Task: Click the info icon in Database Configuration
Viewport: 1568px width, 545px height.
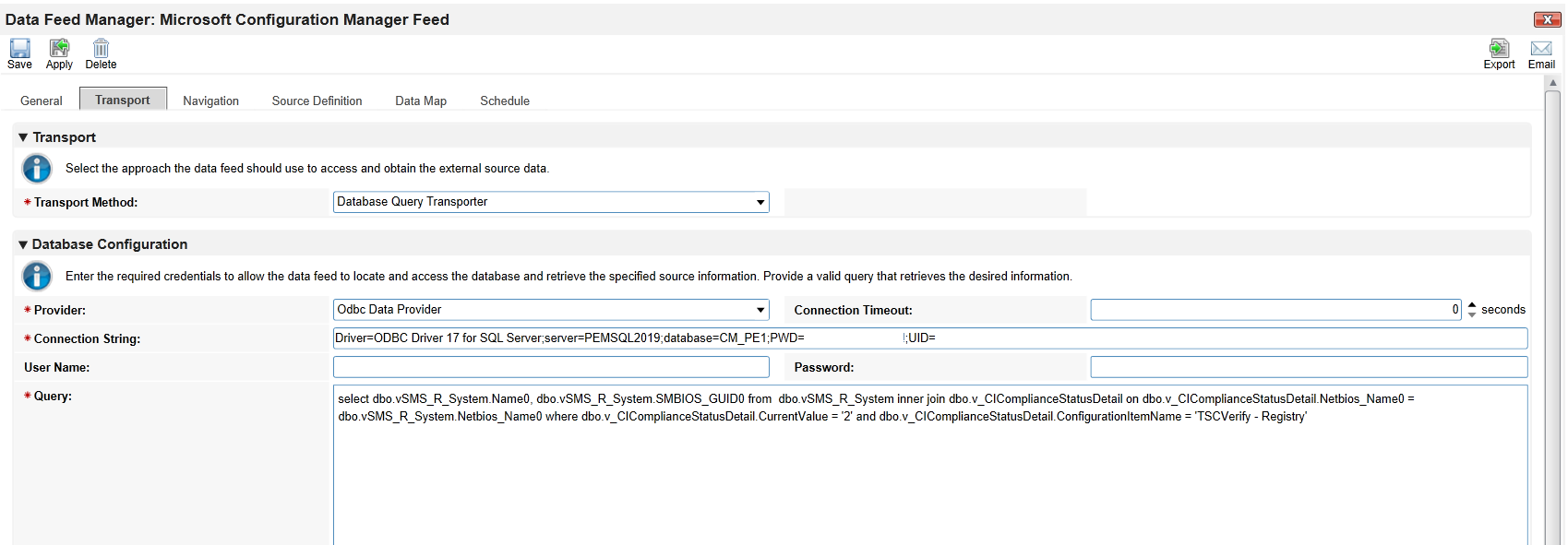Action: pyautogui.click(x=37, y=276)
